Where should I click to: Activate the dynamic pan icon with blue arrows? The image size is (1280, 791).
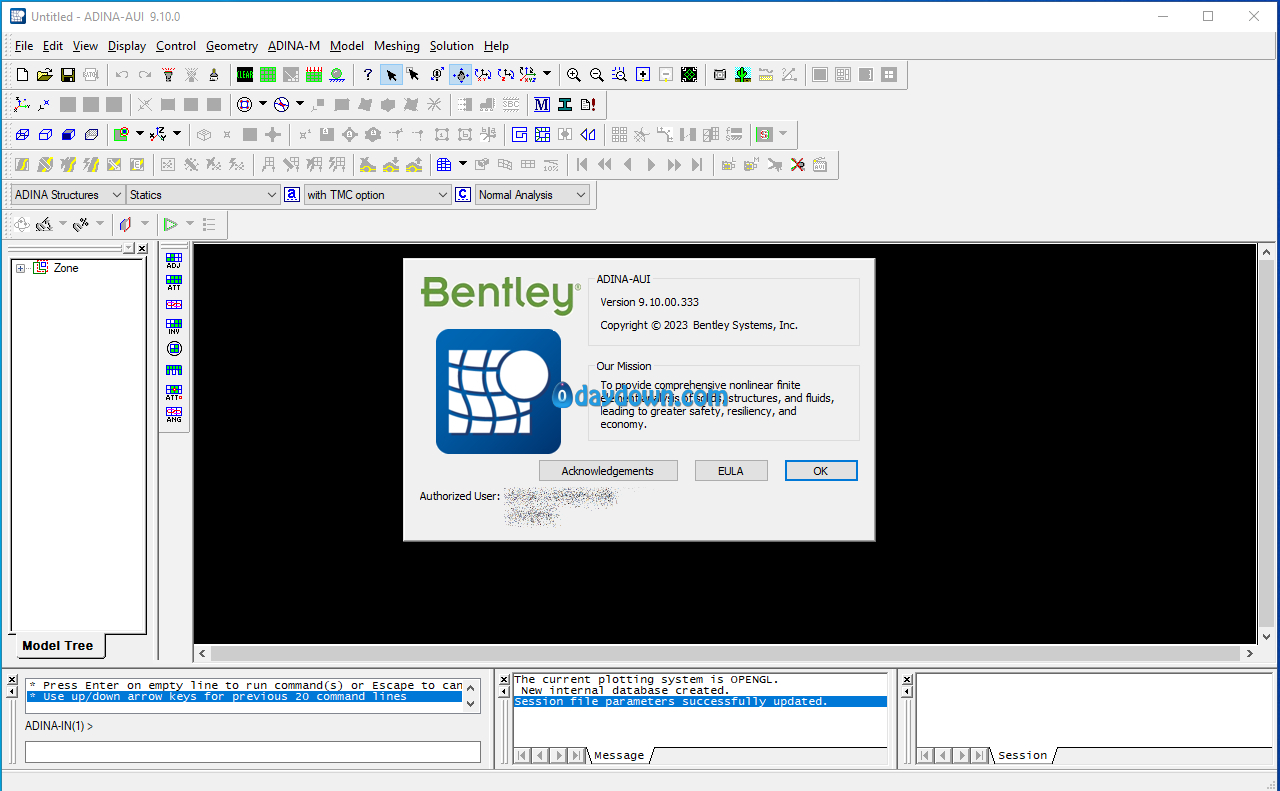[460, 75]
